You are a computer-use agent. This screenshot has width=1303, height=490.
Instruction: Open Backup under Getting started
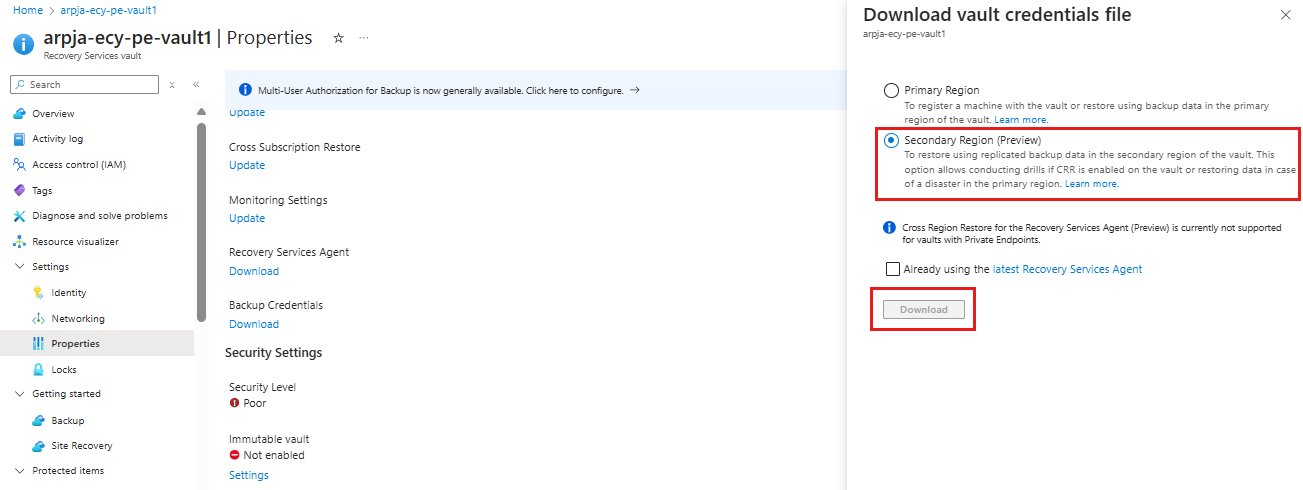tap(68, 421)
